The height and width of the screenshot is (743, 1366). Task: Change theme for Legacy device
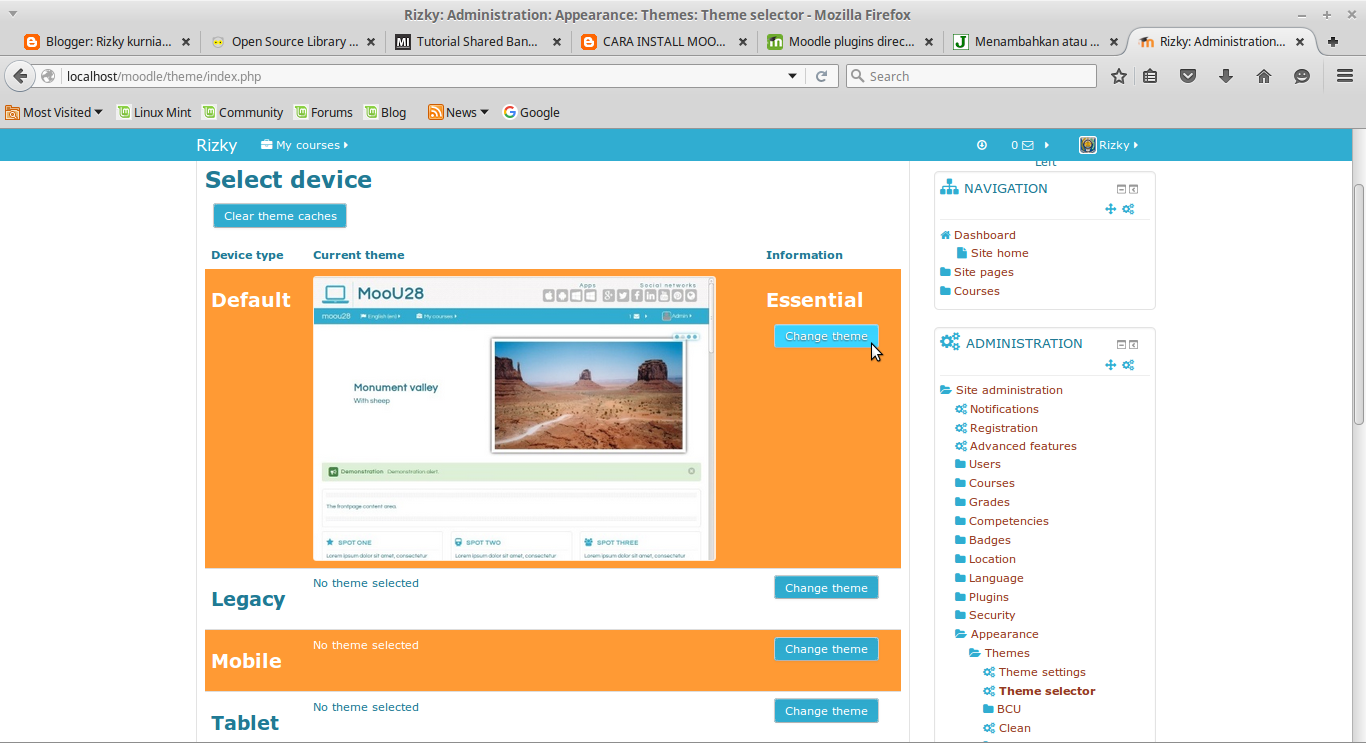pos(826,588)
